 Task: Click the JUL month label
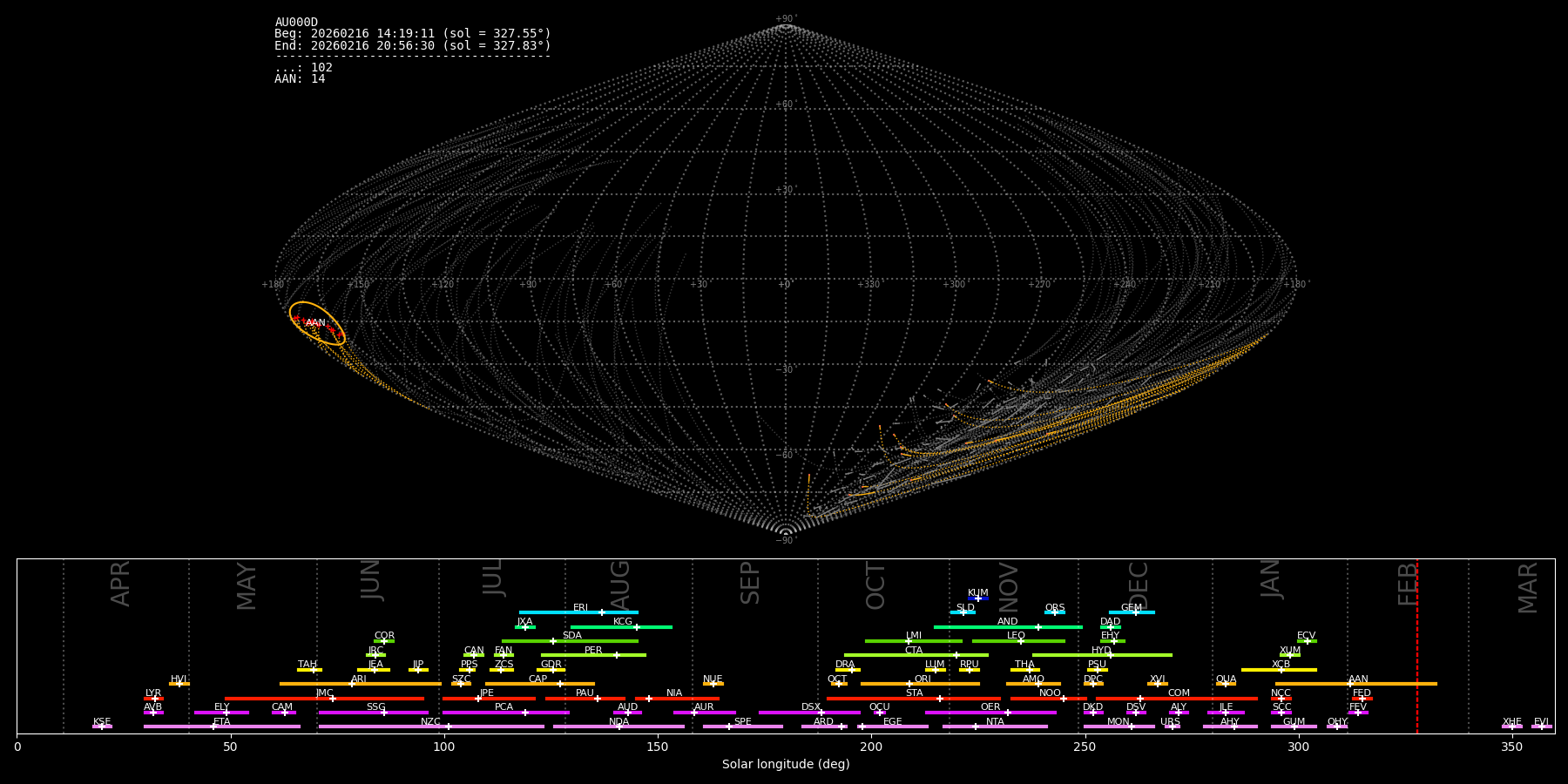click(493, 577)
